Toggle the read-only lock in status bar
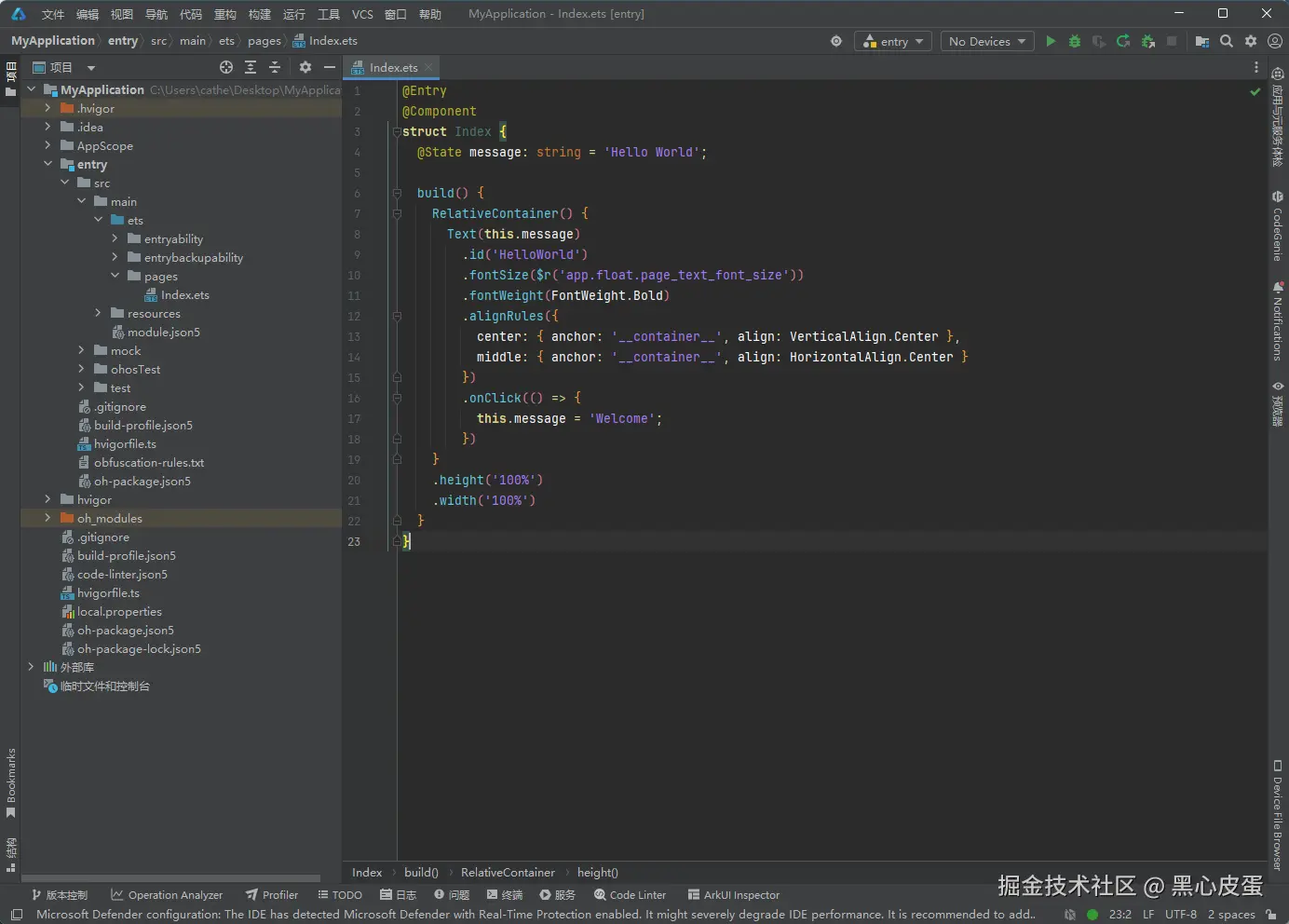 [x=1271, y=915]
